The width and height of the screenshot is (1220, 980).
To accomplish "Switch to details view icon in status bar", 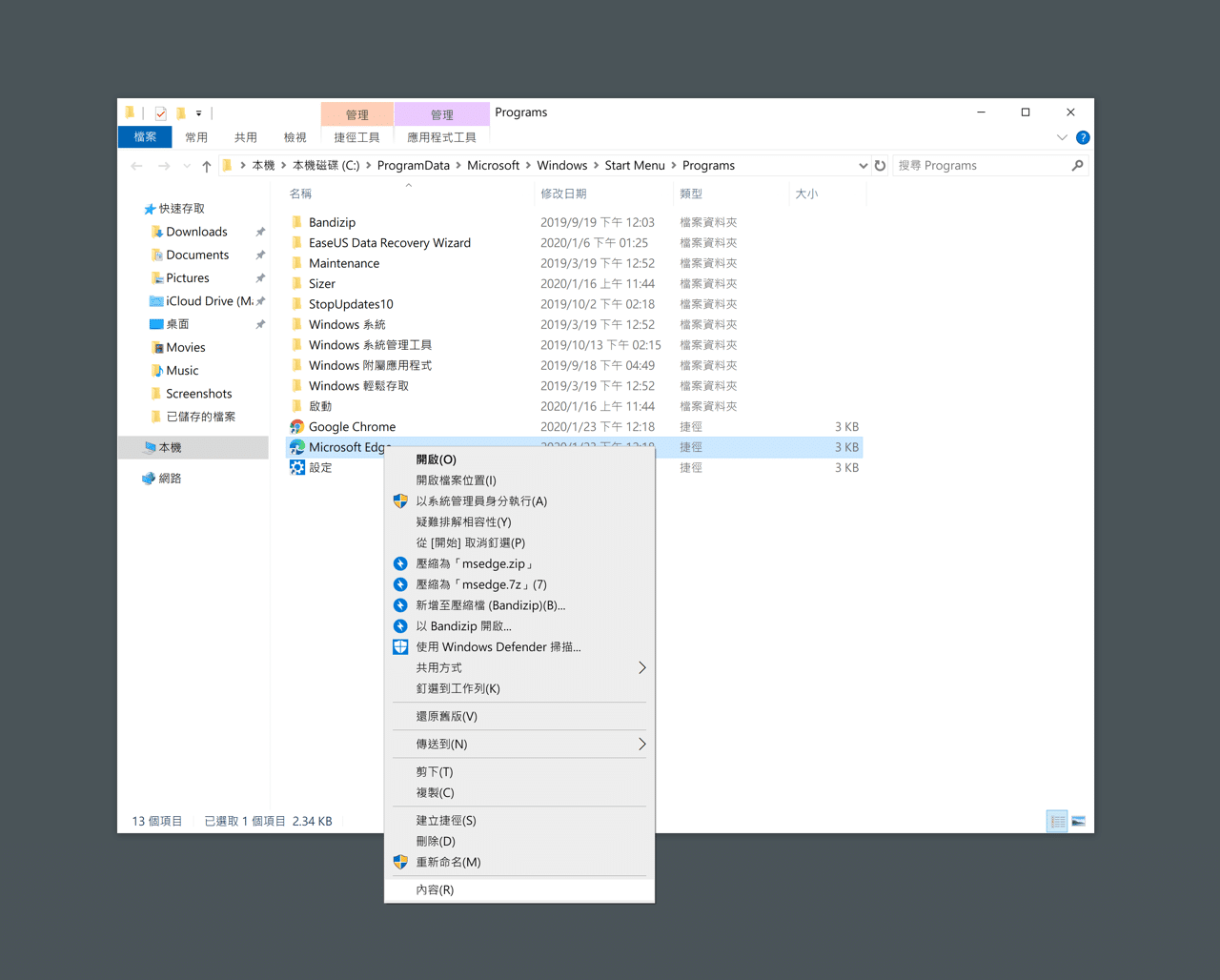I will (1057, 821).
